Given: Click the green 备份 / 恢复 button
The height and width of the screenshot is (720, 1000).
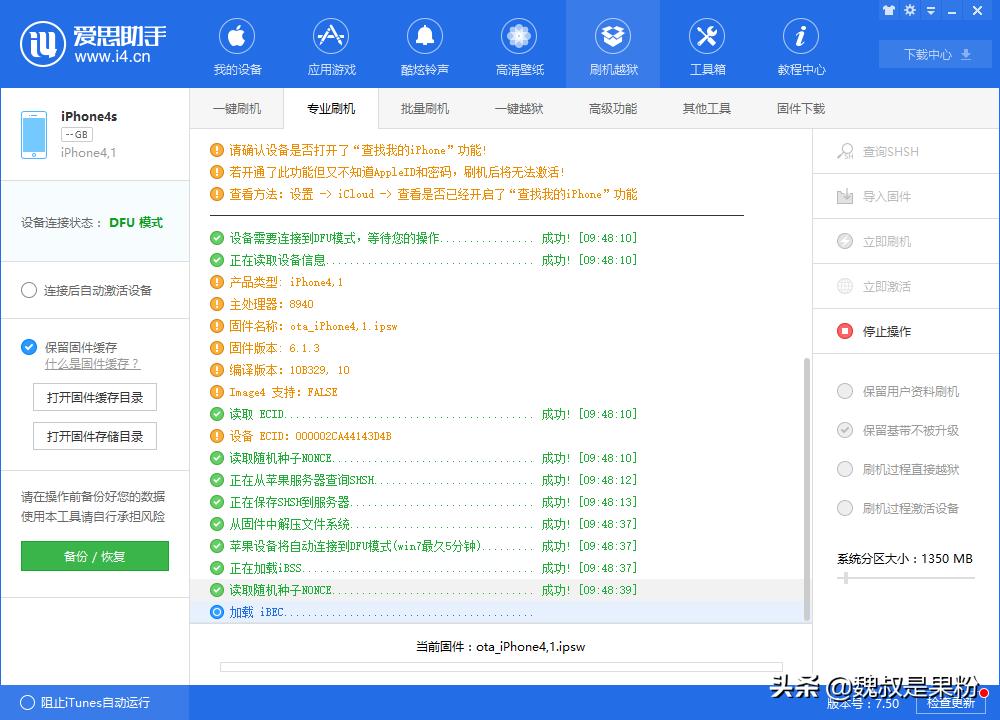Looking at the screenshot, I should point(94,556).
